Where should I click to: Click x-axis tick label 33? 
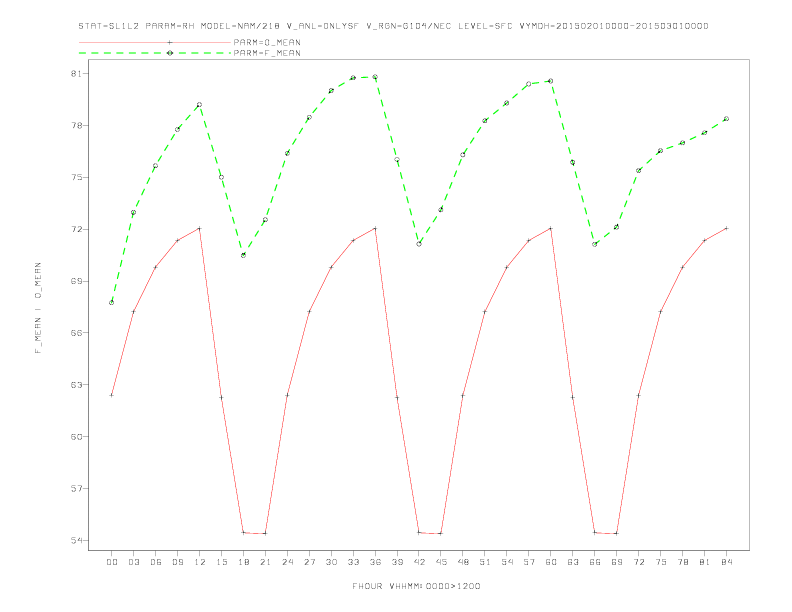coord(353,562)
